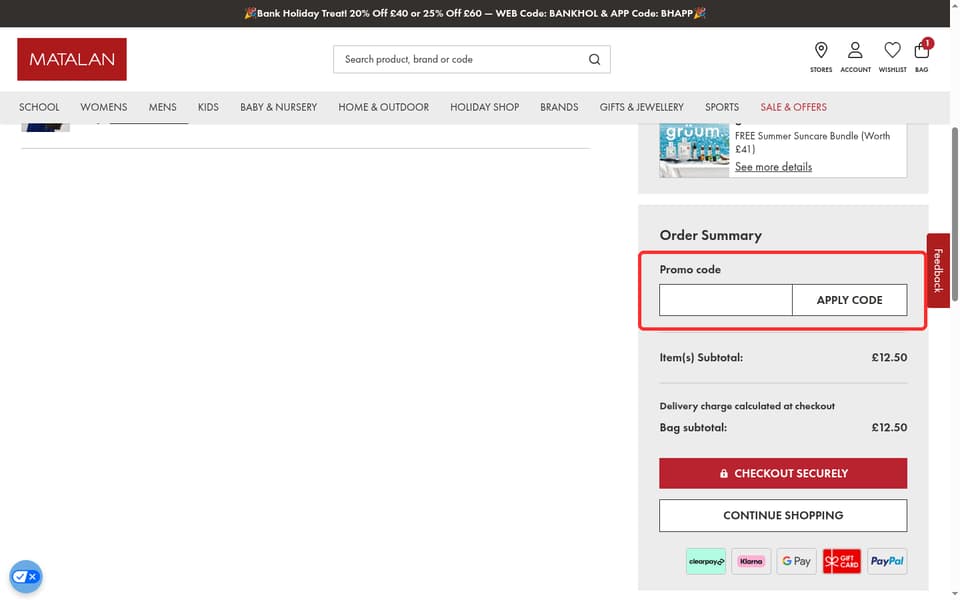The image size is (960, 600).
Task: Open the Holiday Shop menu
Action: point(484,107)
